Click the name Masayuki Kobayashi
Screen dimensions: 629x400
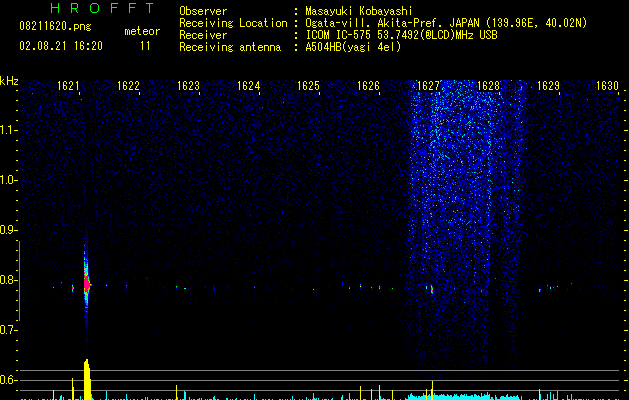(x=359, y=11)
